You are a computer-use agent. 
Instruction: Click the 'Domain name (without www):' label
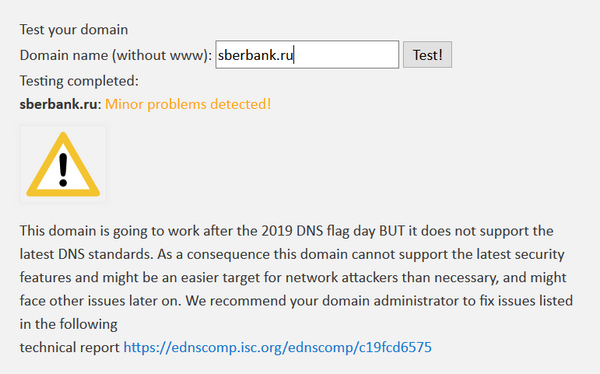click(x=116, y=55)
